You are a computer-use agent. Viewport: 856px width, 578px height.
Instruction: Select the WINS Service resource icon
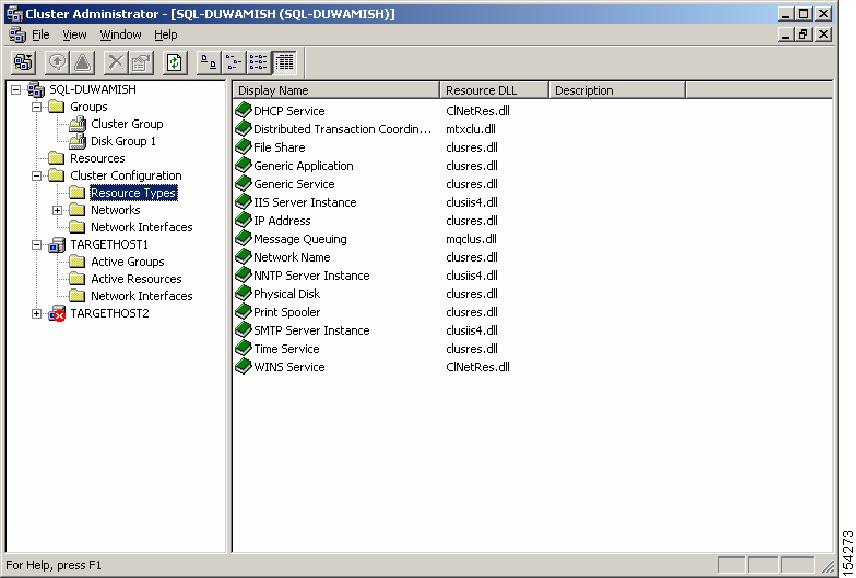243,366
